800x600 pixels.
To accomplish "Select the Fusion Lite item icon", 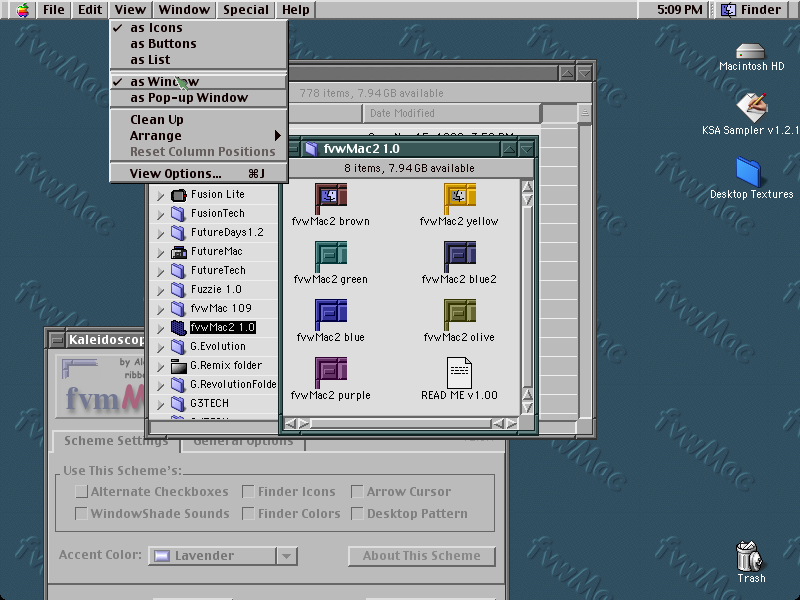I will (x=179, y=195).
